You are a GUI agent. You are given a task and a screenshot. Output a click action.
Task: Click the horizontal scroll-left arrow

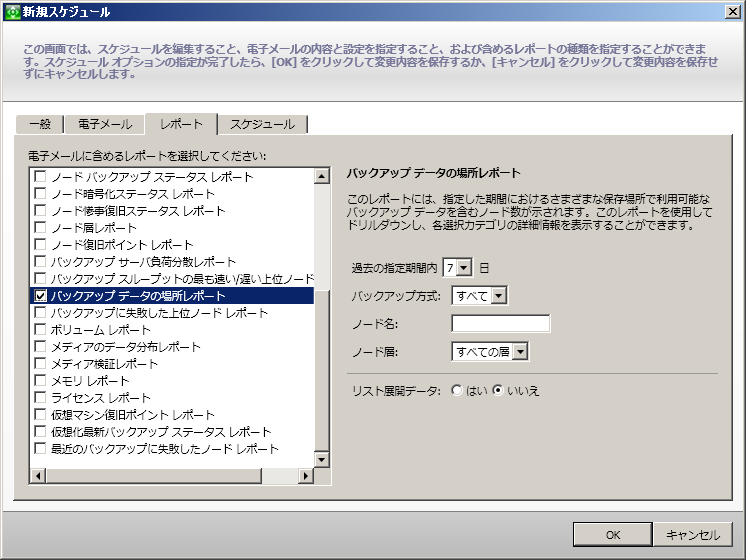[38, 476]
